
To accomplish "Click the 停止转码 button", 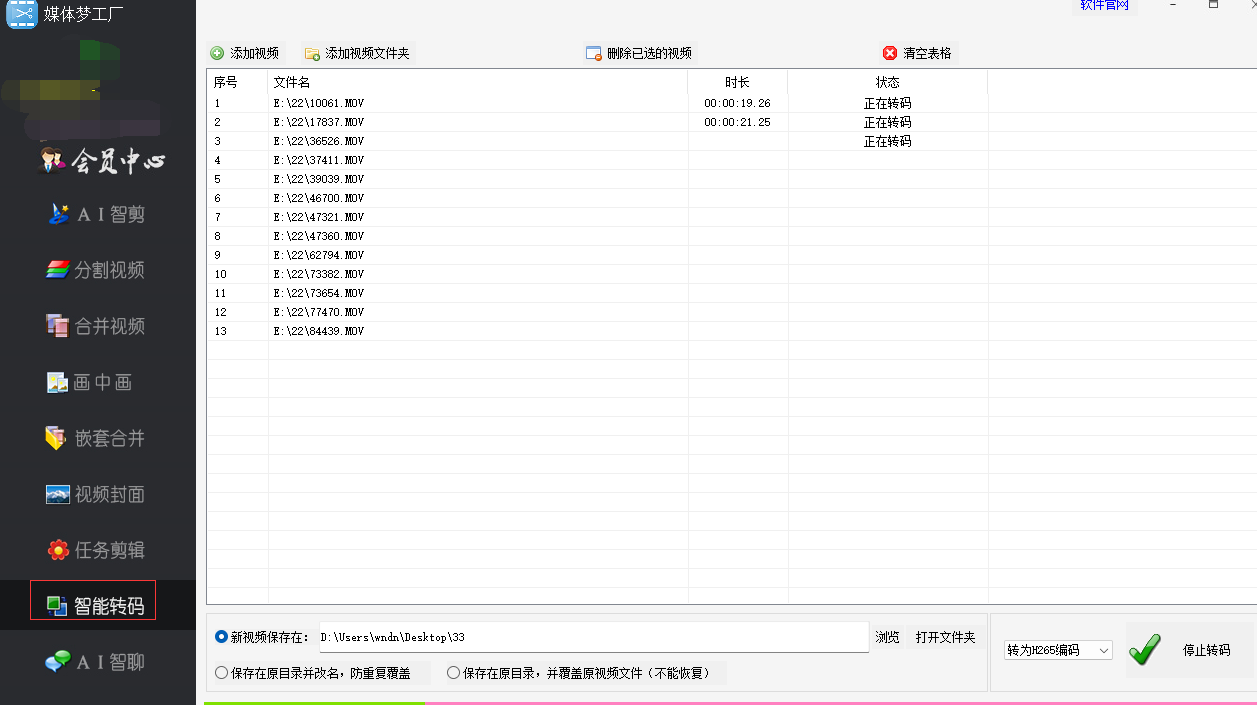I will click(x=1189, y=650).
